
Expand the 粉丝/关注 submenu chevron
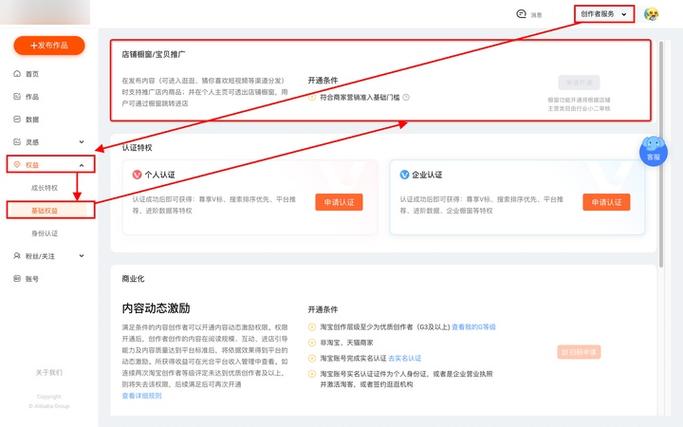(x=81, y=256)
